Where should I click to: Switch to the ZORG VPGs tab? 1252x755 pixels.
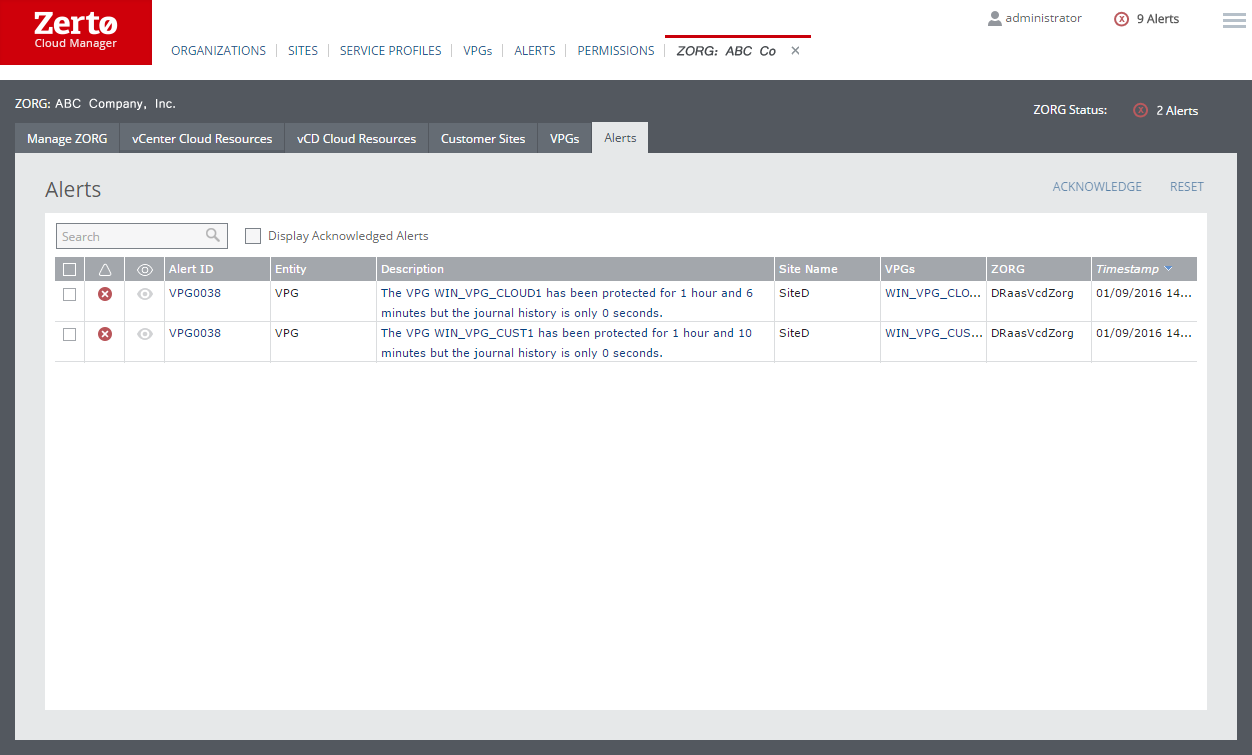[565, 138]
